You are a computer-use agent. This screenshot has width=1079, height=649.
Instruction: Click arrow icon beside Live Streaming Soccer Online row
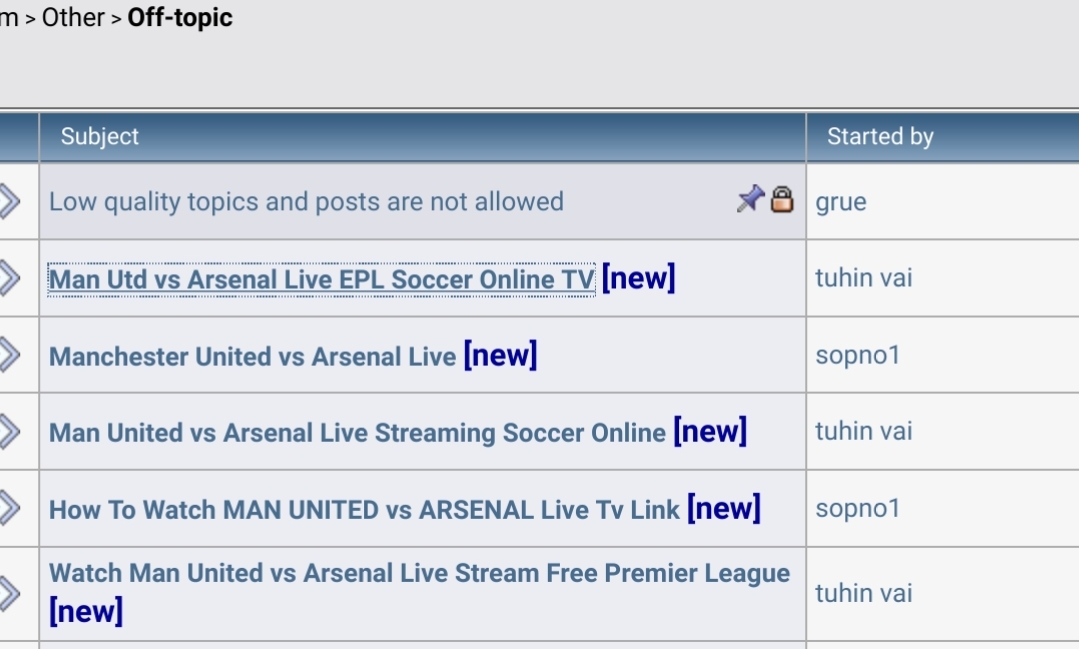pyautogui.click(x=10, y=432)
